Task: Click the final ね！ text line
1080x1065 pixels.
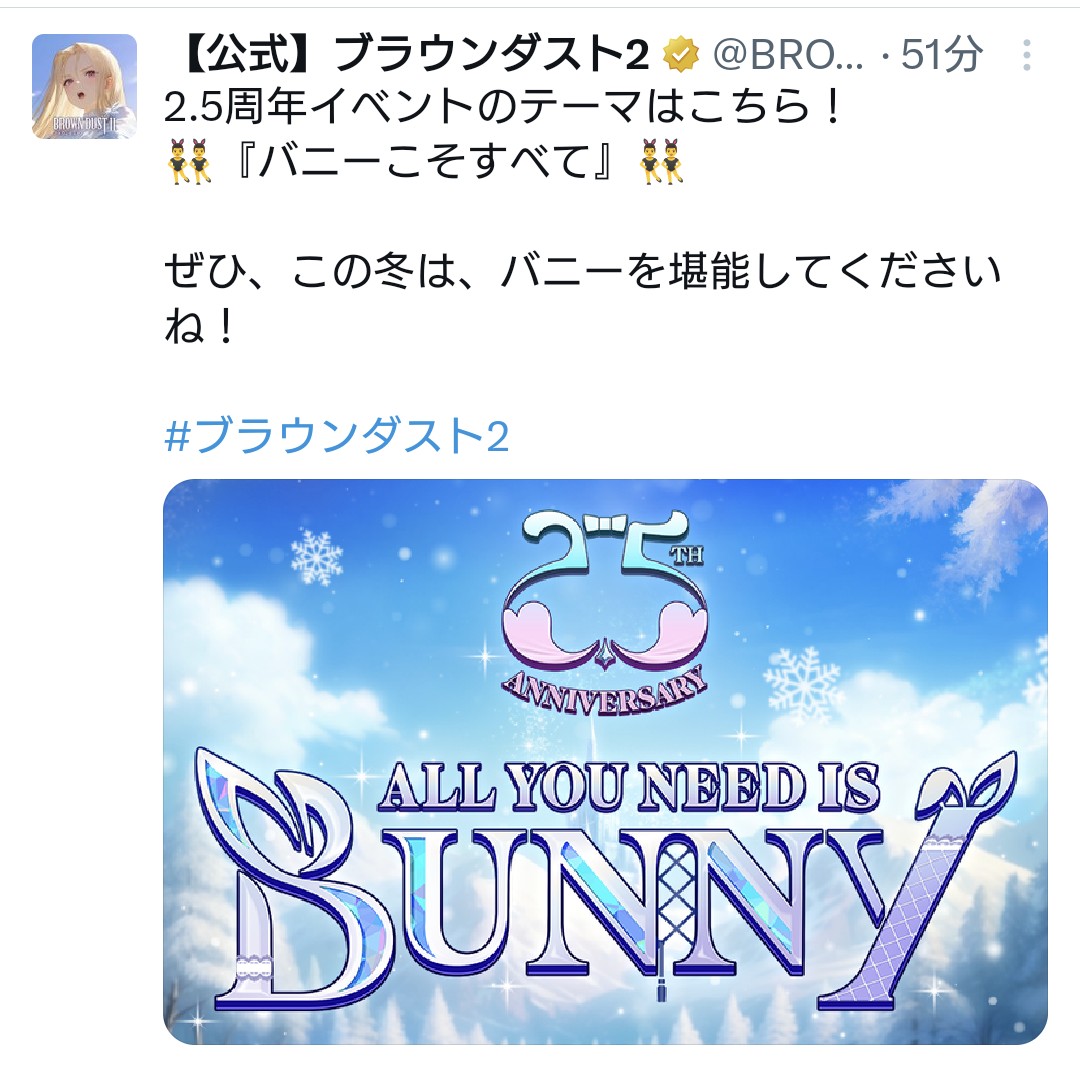Action: pos(200,326)
